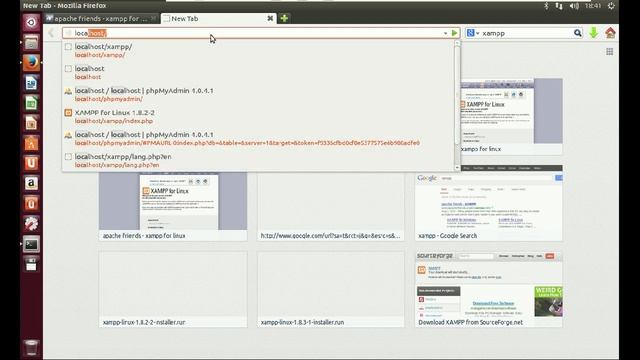Screen dimensions: 640x360
Task: Go to Firefox Home page button
Action: point(610,33)
